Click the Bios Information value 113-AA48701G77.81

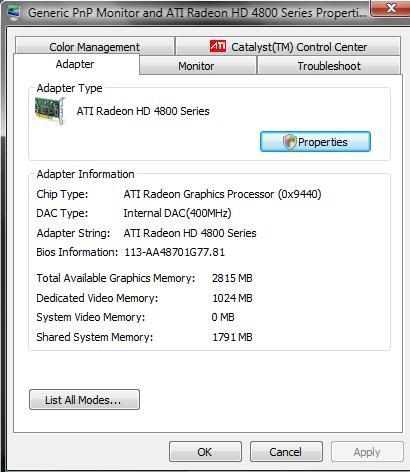175,252
